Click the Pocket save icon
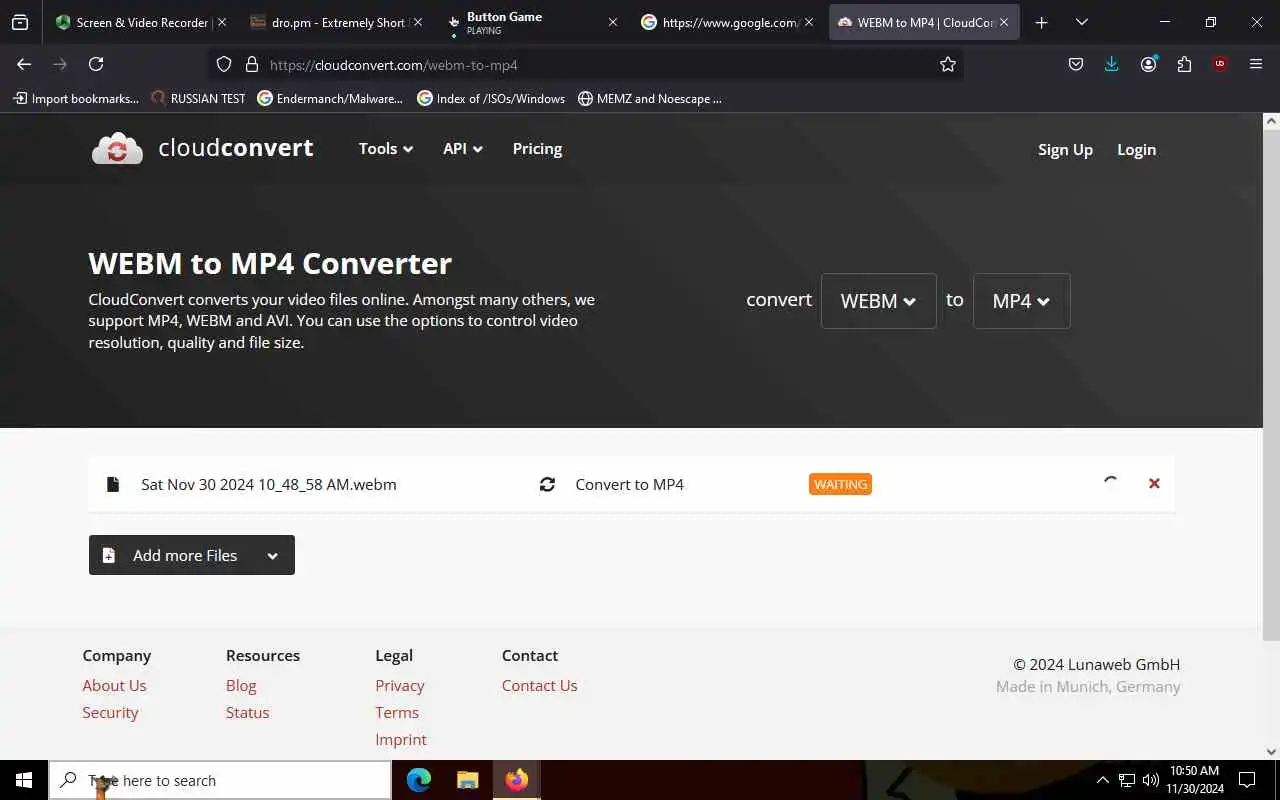The image size is (1280, 800). (1076, 64)
